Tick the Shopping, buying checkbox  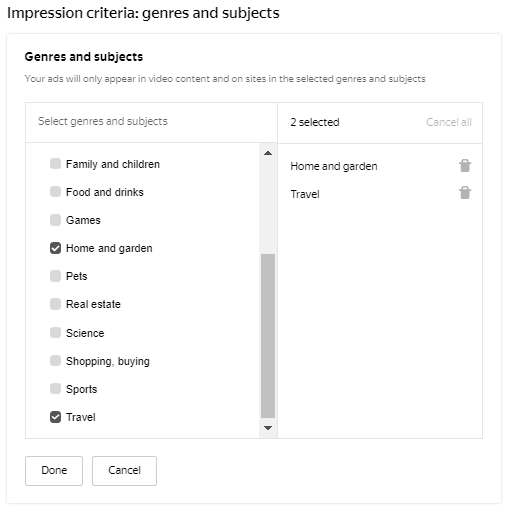[x=55, y=360]
